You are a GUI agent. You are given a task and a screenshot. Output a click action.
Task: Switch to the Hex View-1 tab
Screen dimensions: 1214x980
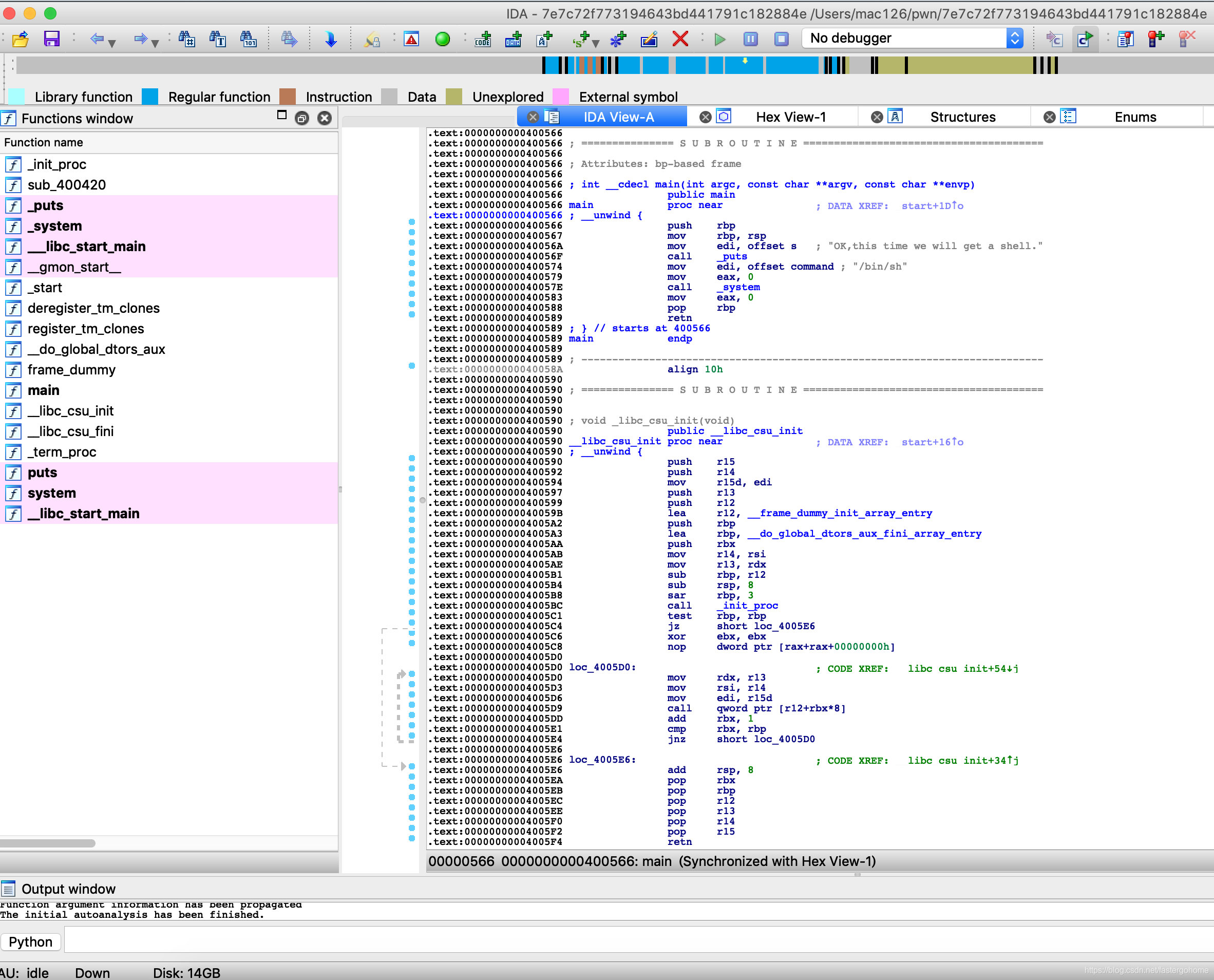coord(790,117)
